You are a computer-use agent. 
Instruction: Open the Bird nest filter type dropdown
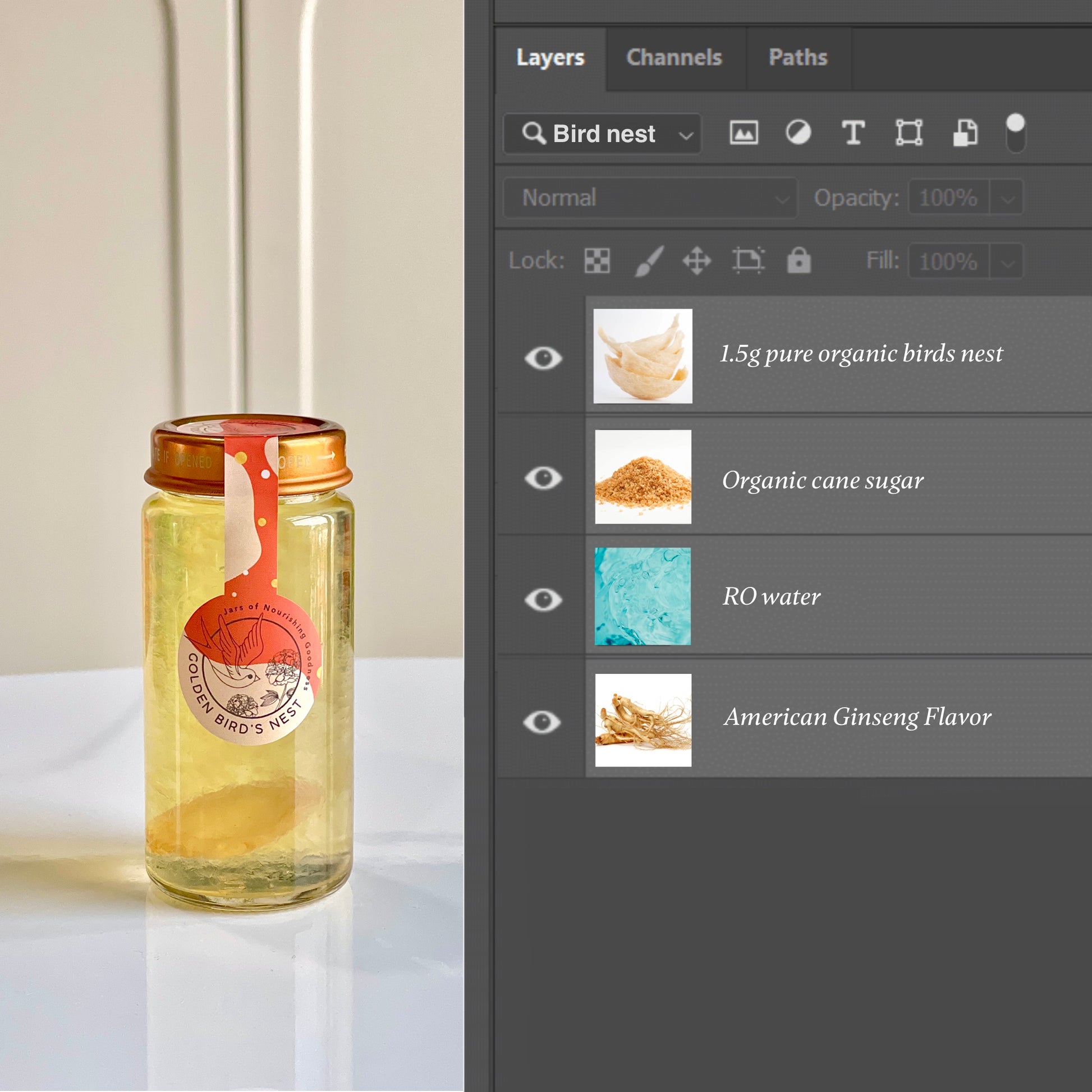coord(686,135)
